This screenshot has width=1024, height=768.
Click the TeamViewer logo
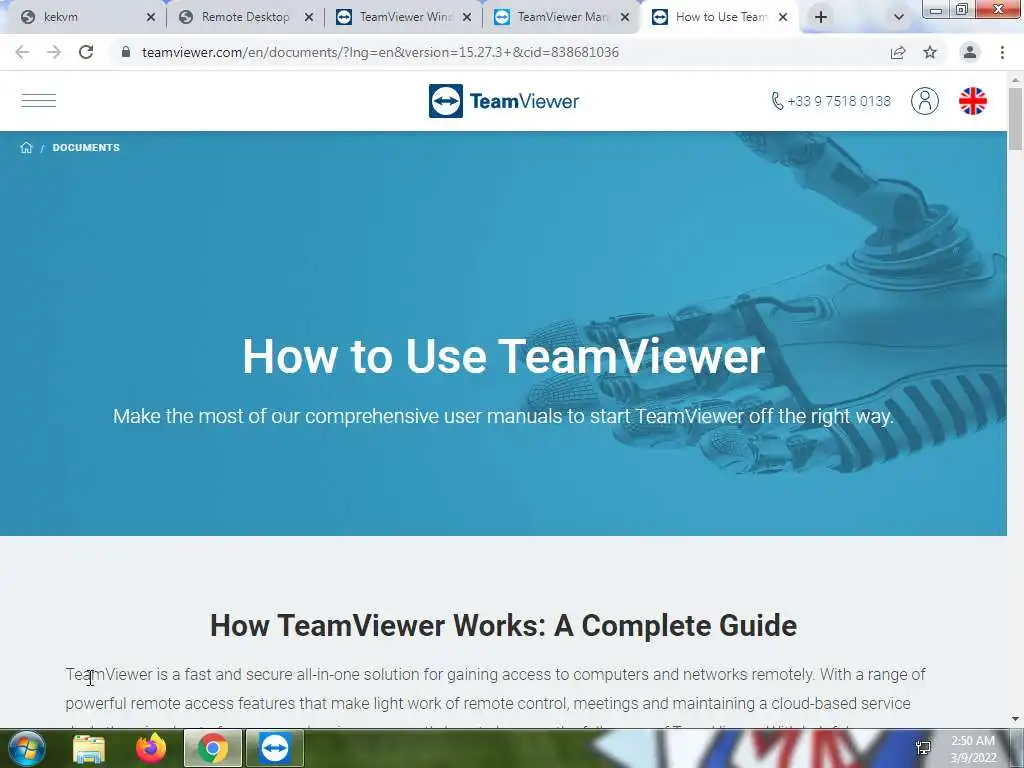pos(504,101)
